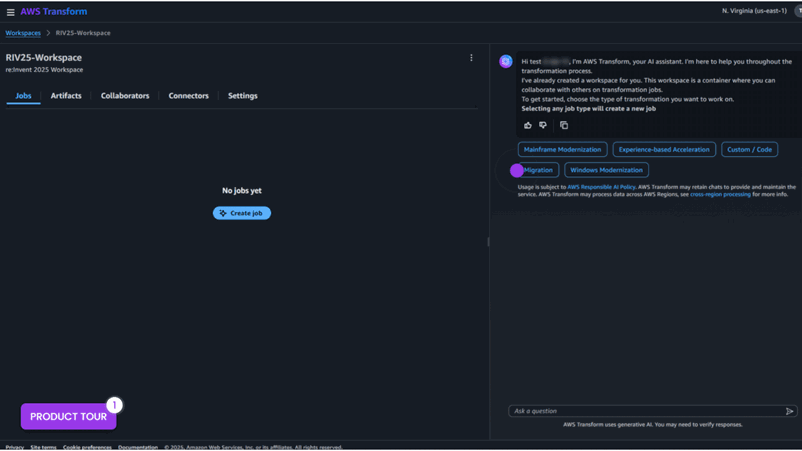Select Mainframe Modernization job type
This screenshot has width=802, height=451.
[562, 150]
